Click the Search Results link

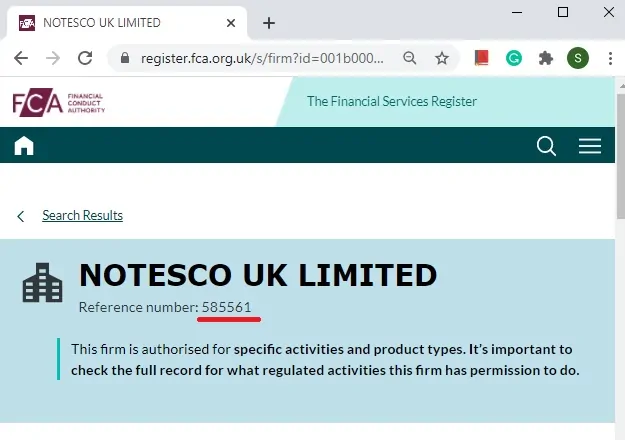83,215
